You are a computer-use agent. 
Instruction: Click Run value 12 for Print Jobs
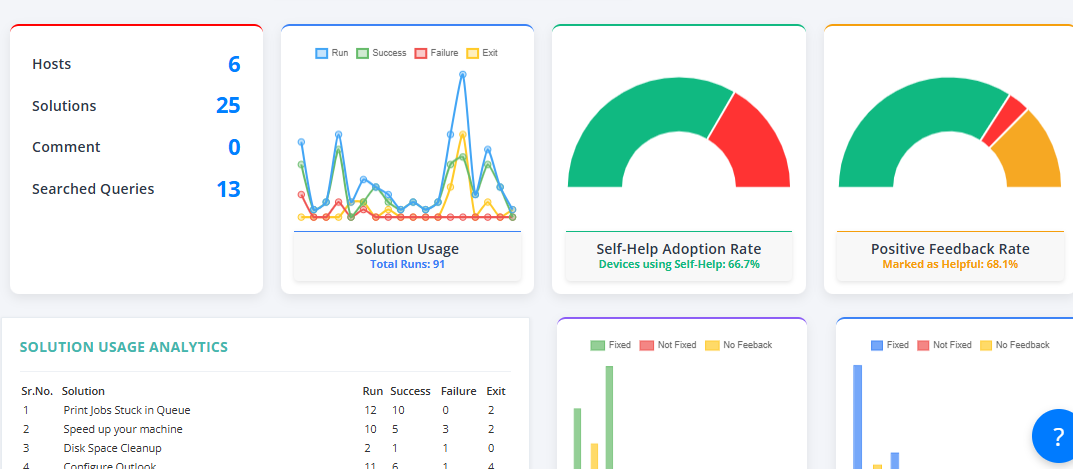pos(370,411)
